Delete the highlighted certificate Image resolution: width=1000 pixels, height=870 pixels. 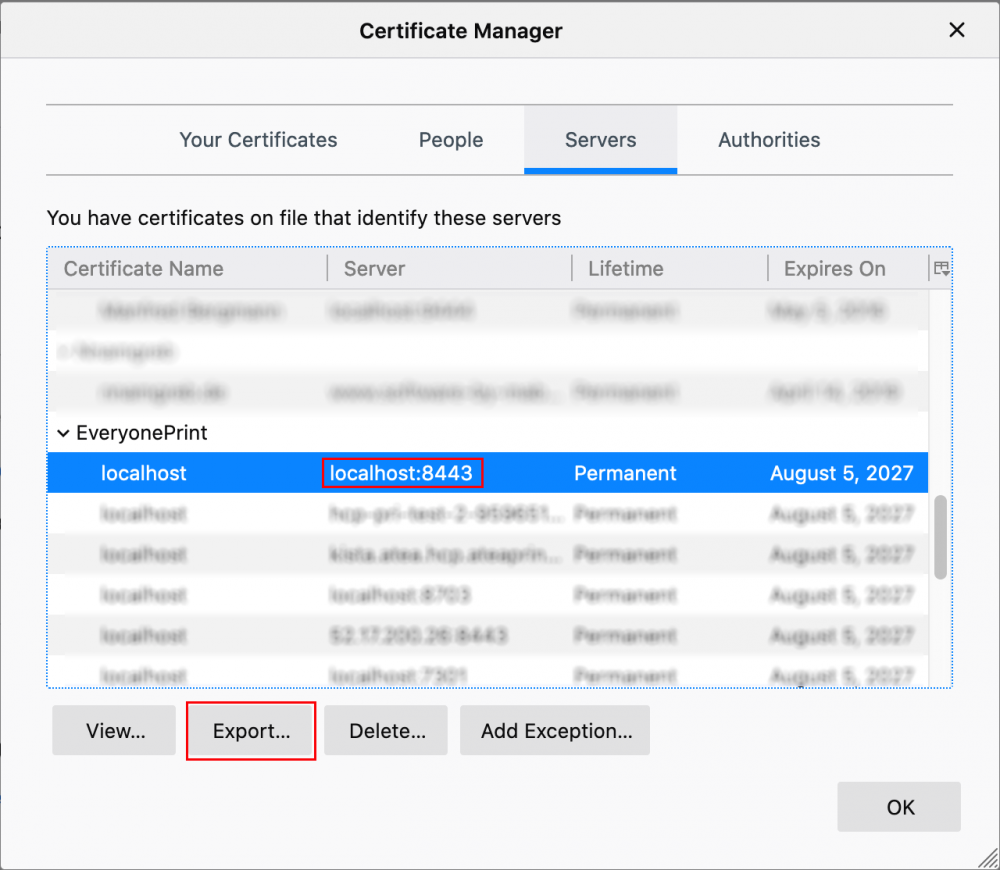(385, 731)
